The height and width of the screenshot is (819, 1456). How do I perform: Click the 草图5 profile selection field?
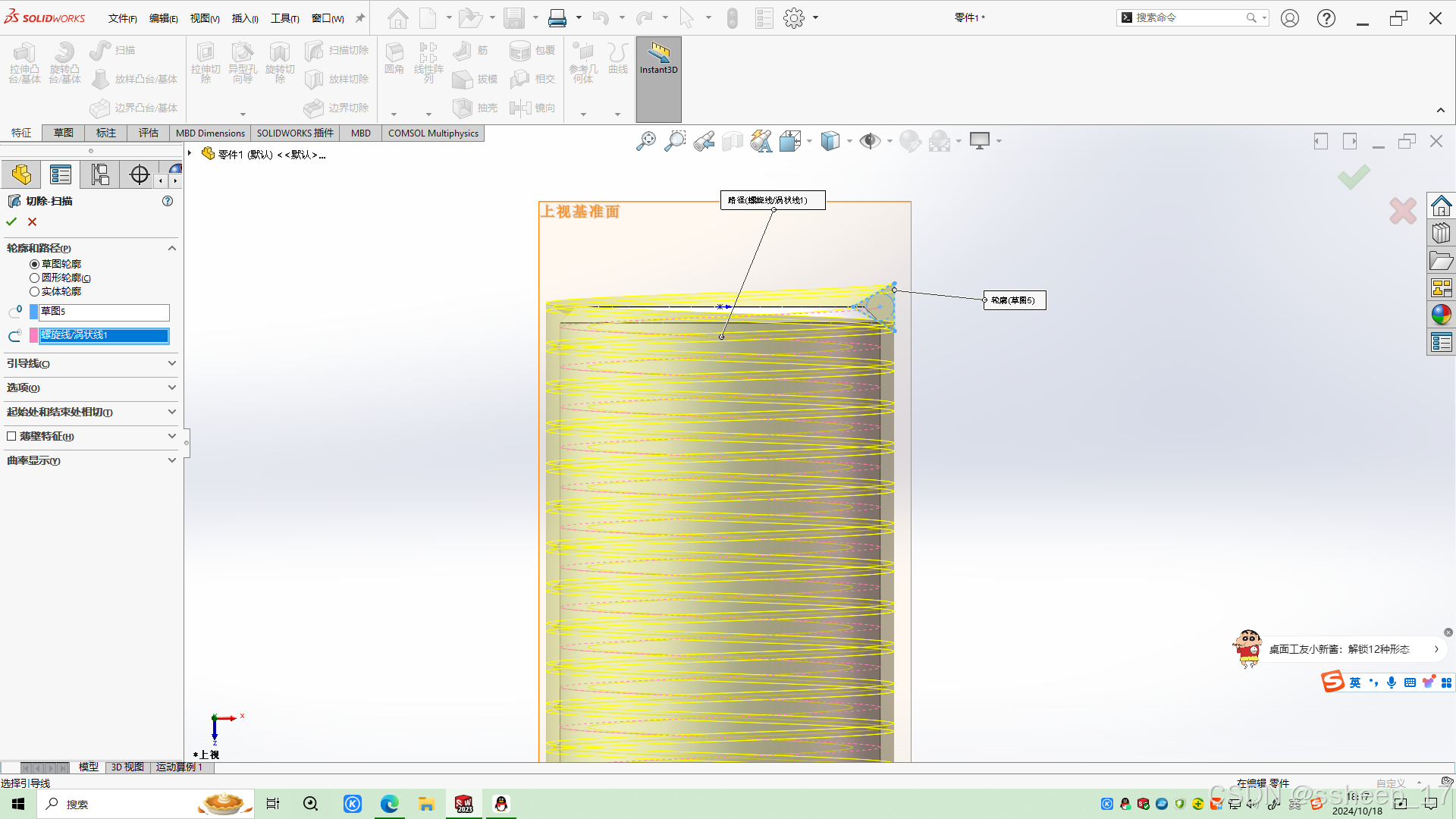coord(104,312)
